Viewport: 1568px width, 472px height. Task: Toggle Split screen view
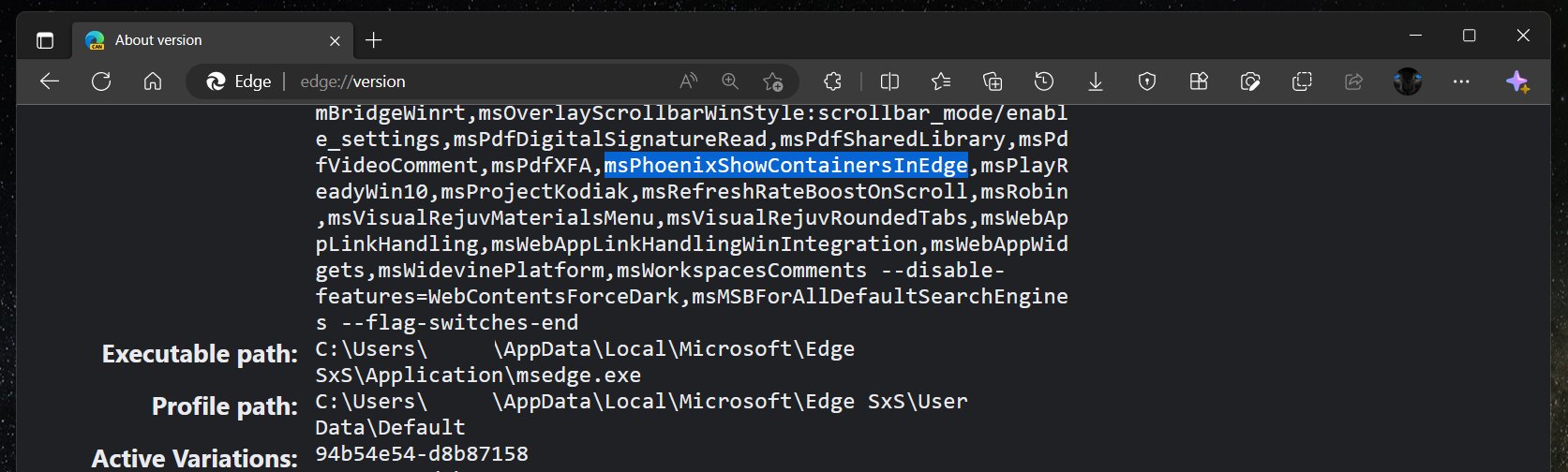(889, 81)
